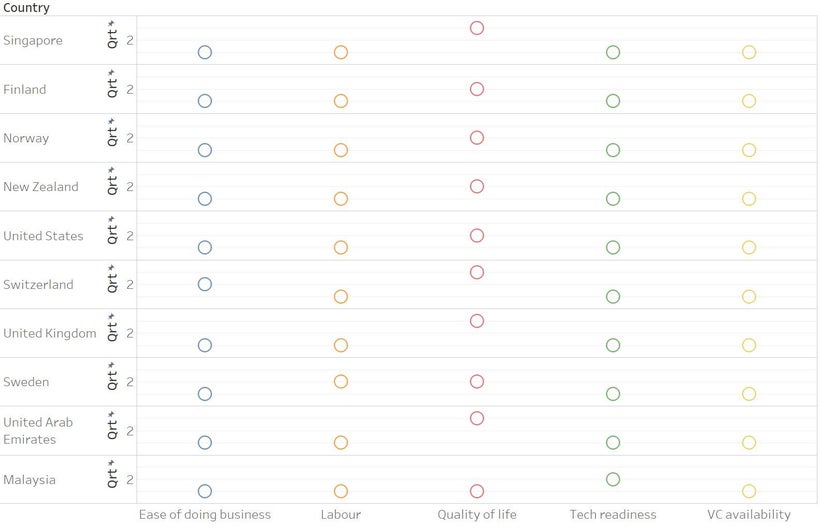Click Singapore's pink Quality of life circle
The image size is (820, 528).
[x=477, y=28]
